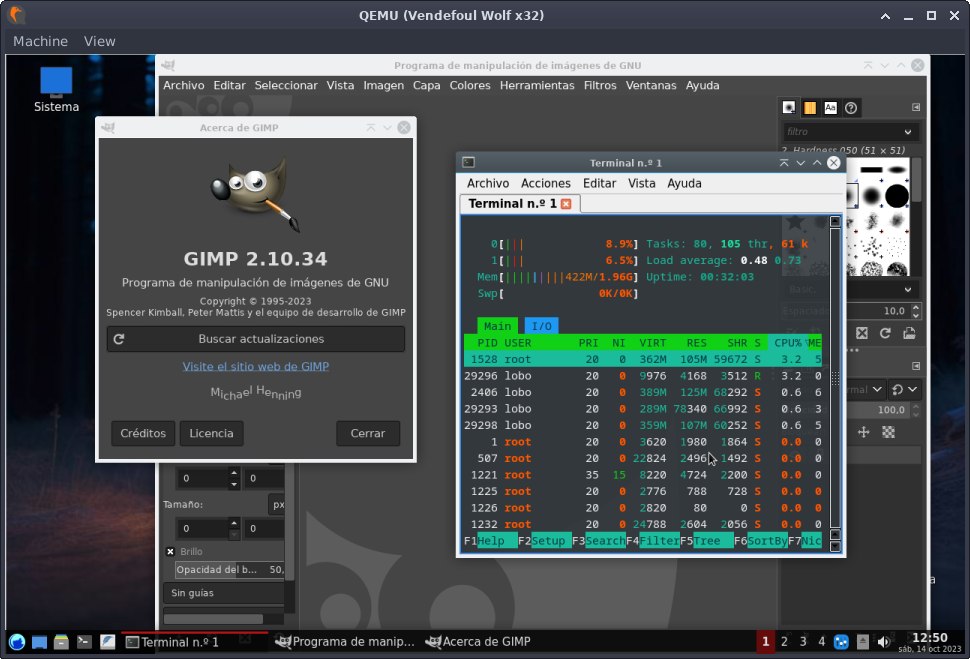
Task: Click Créditos button in About dialog
Action: [143, 433]
